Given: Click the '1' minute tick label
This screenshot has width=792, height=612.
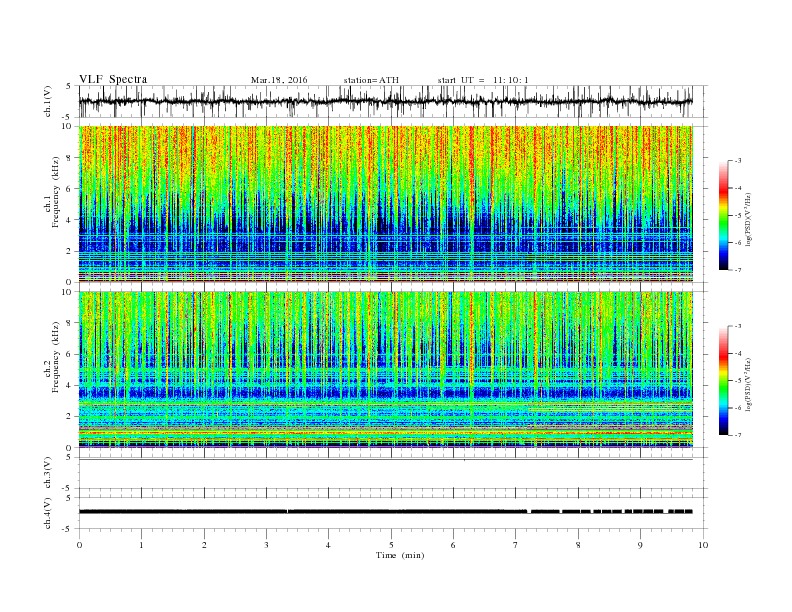Looking at the screenshot, I should click(x=141, y=545).
